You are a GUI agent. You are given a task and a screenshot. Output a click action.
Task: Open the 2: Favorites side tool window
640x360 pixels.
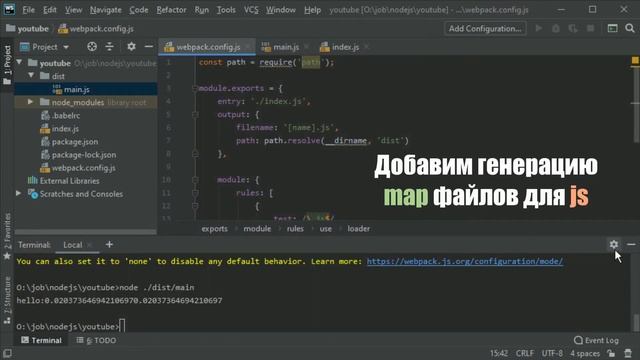tap(7, 236)
